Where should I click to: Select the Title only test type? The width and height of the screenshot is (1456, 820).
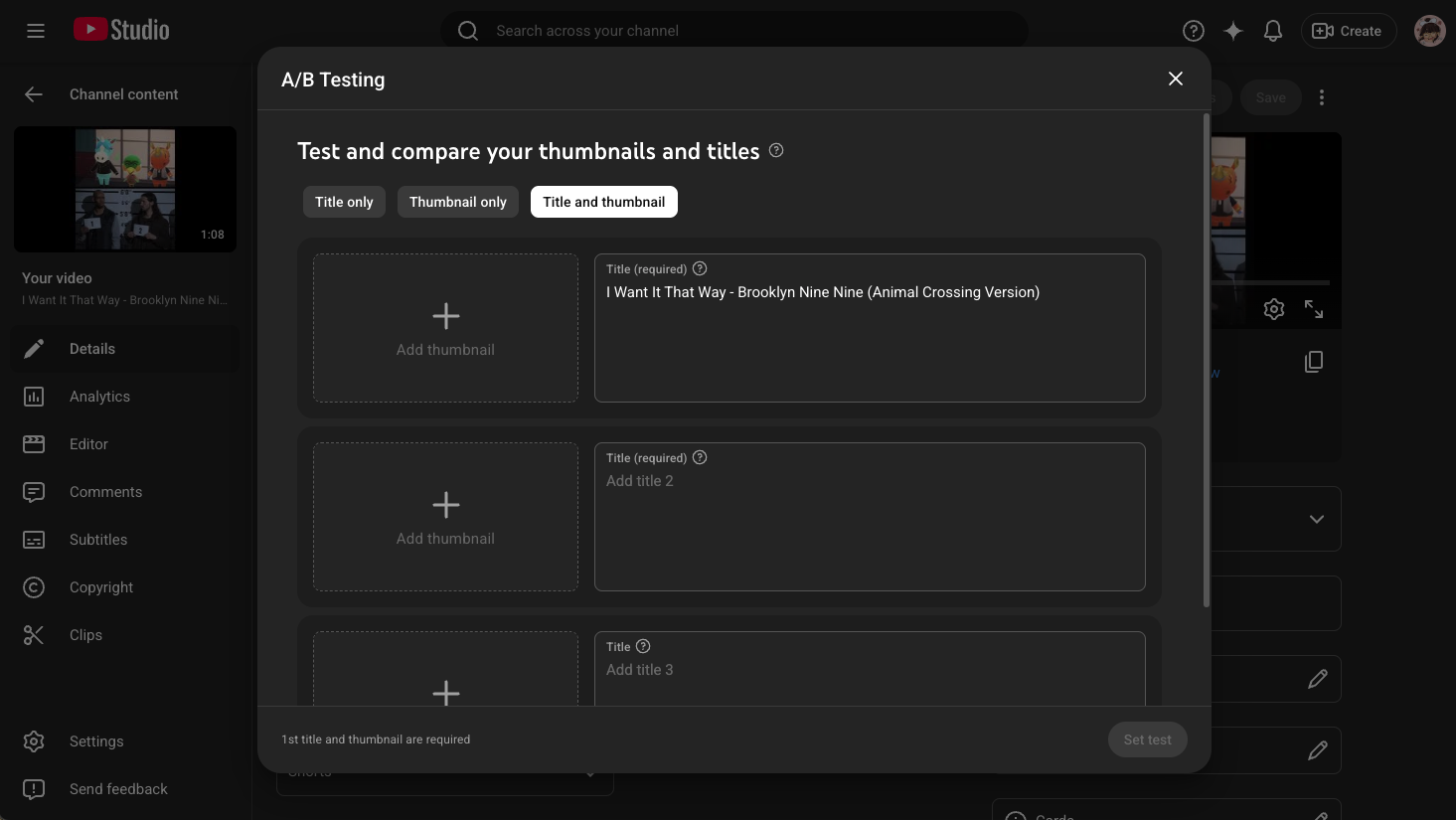coord(344,202)
